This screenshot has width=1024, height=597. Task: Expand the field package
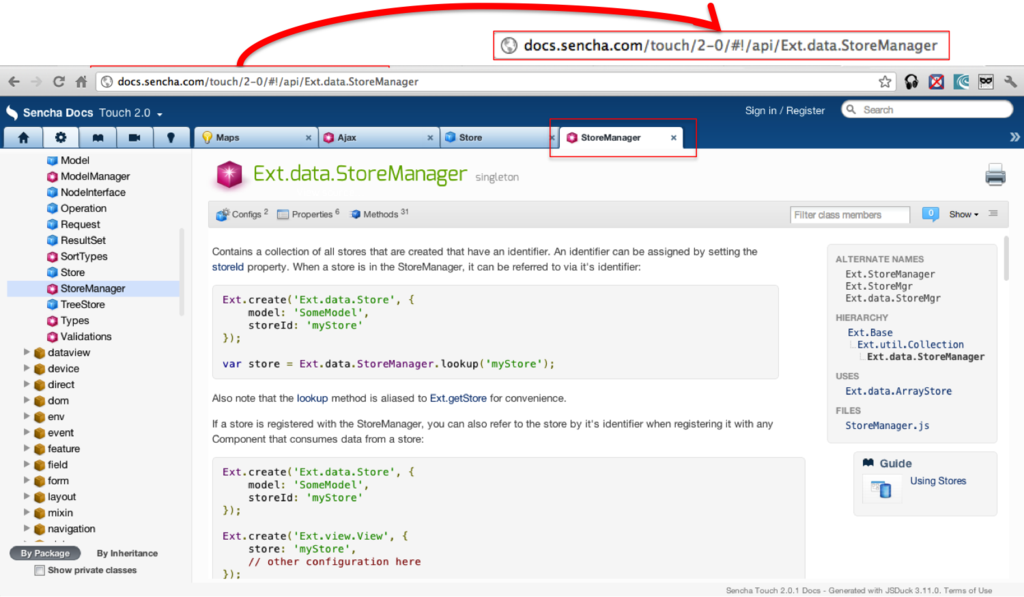coord(27,464)
